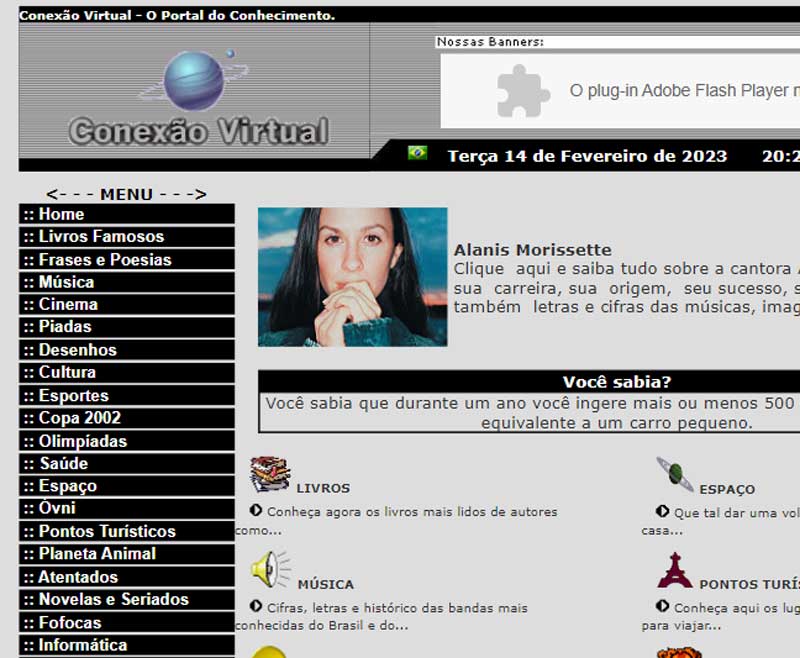This screenshot has height=658, width=800.
Task: Click bullet arrow before 'Que tal dar uma'
Action: tap(662, 511)
